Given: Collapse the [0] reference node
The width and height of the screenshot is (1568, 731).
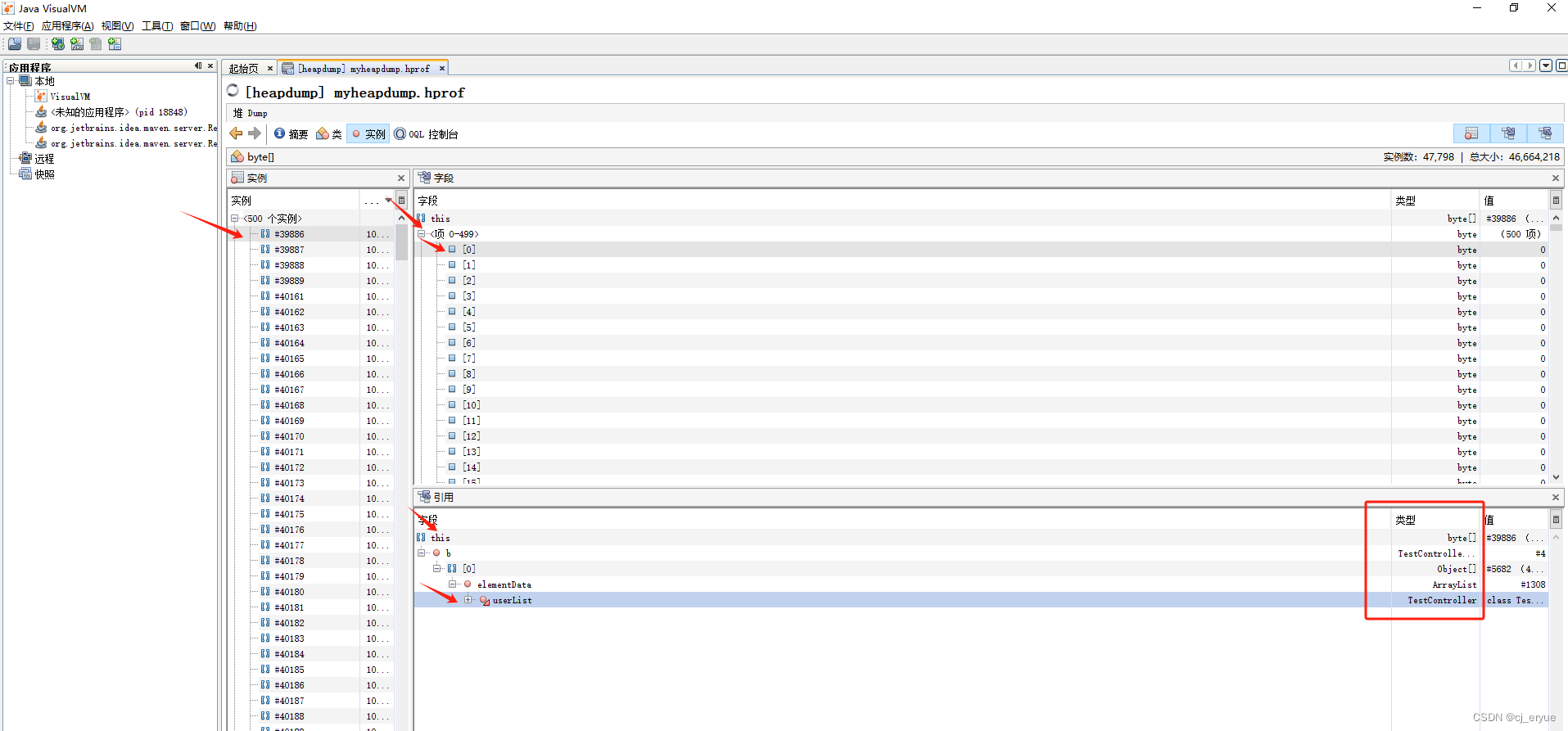Looking at the screenshot, I should [x=437, y=569].
